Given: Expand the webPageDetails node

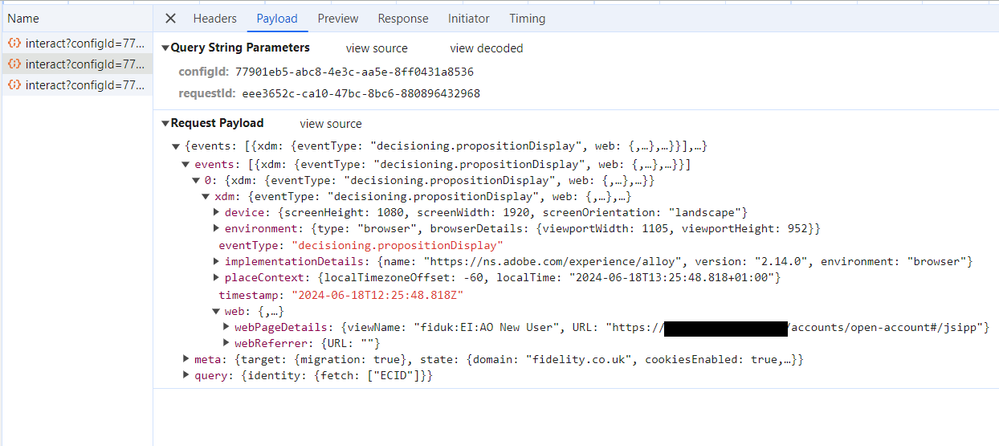Looking at the screenshot, I should coord(226,328).
